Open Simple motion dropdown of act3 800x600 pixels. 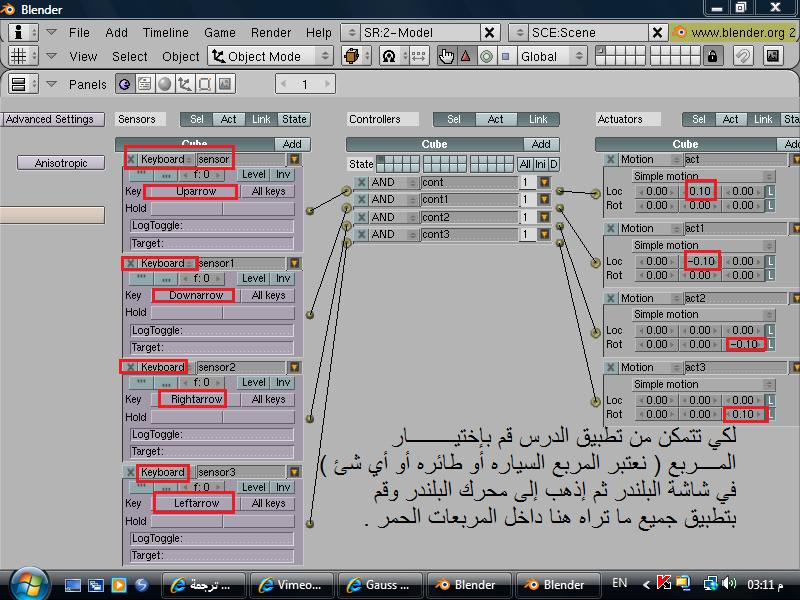(x=703, y=384)
